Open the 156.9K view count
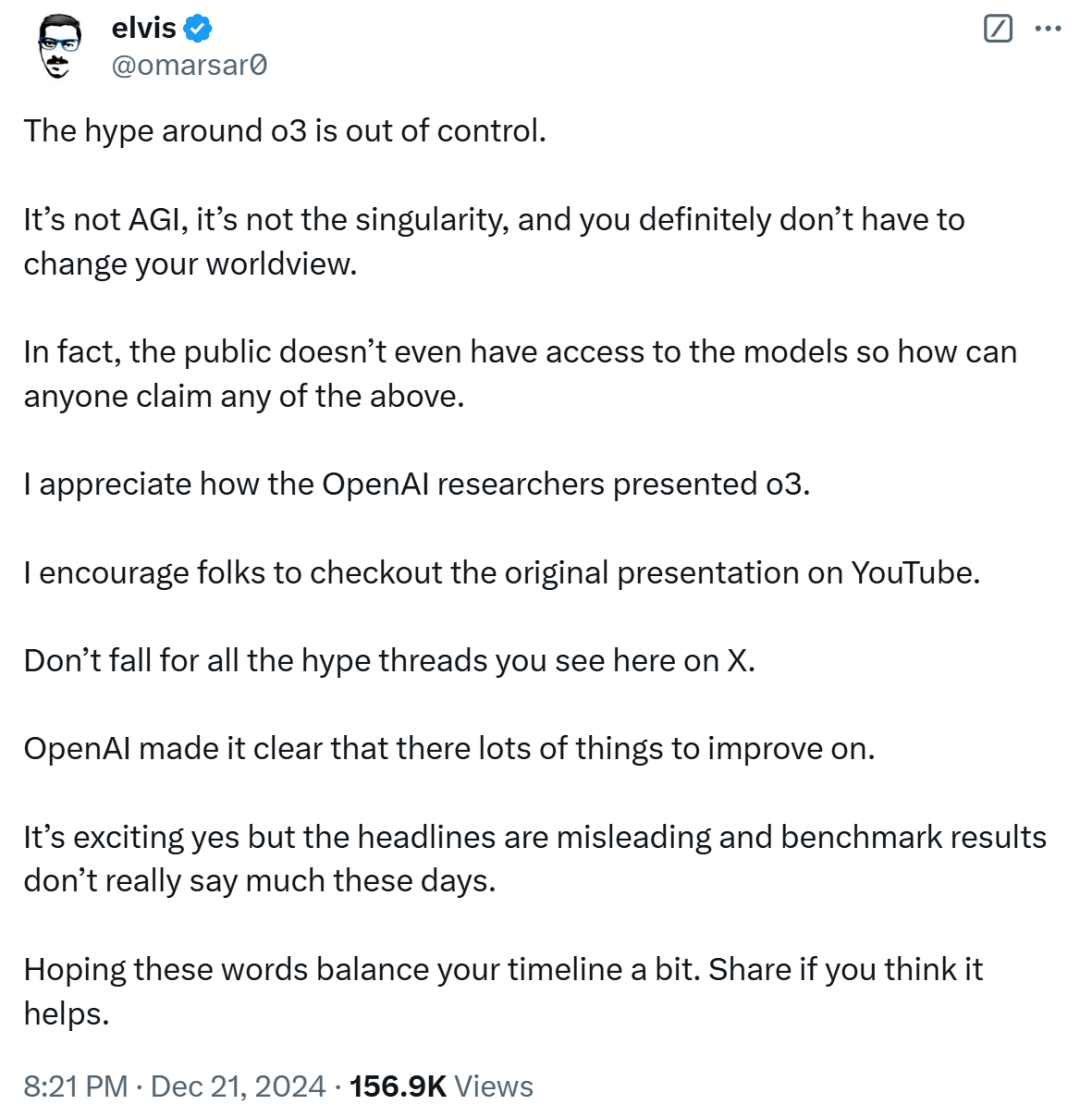Screen dimensions: 1080x1117 [398, 1086]
